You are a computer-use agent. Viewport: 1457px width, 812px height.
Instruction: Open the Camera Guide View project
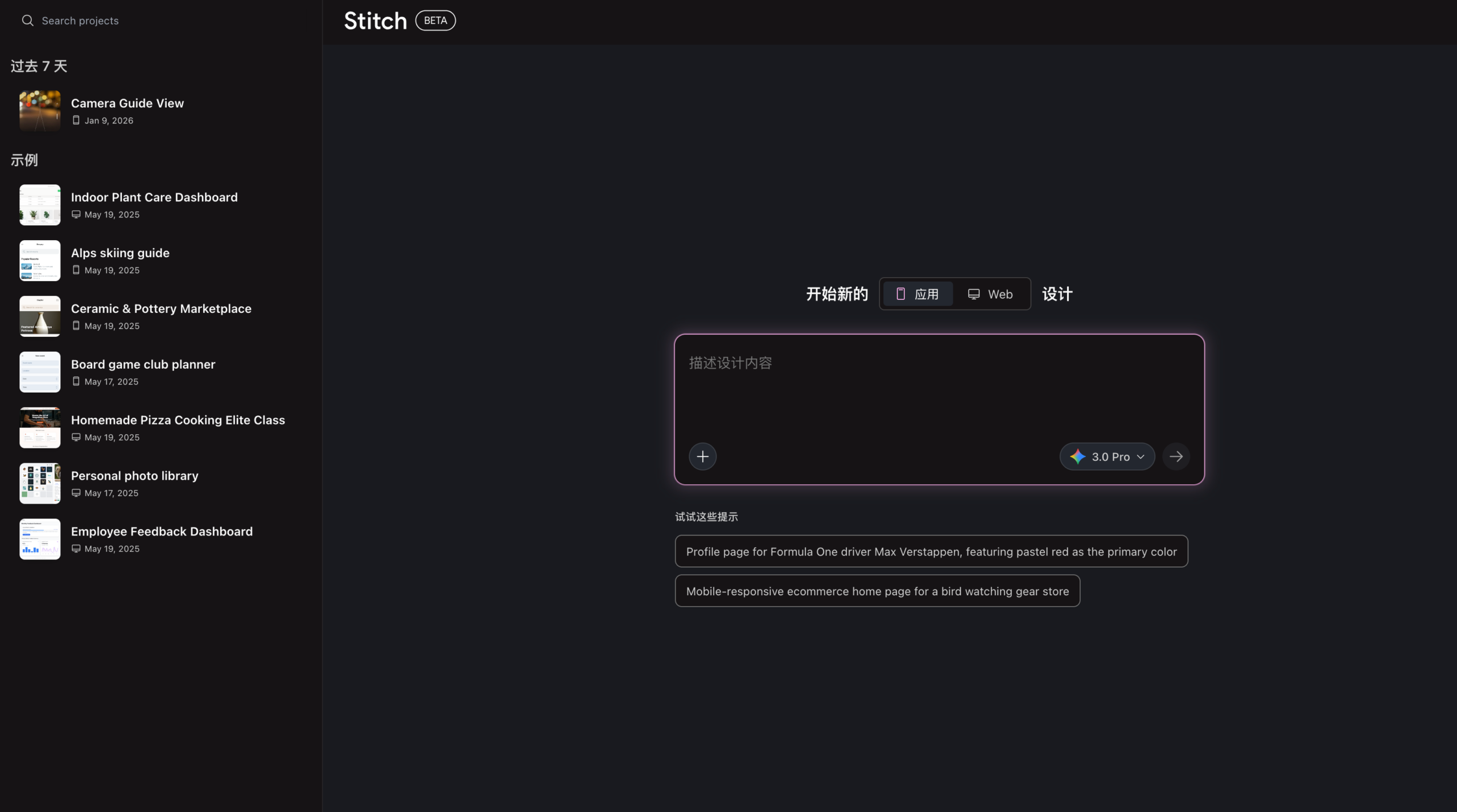coord(127,103)
